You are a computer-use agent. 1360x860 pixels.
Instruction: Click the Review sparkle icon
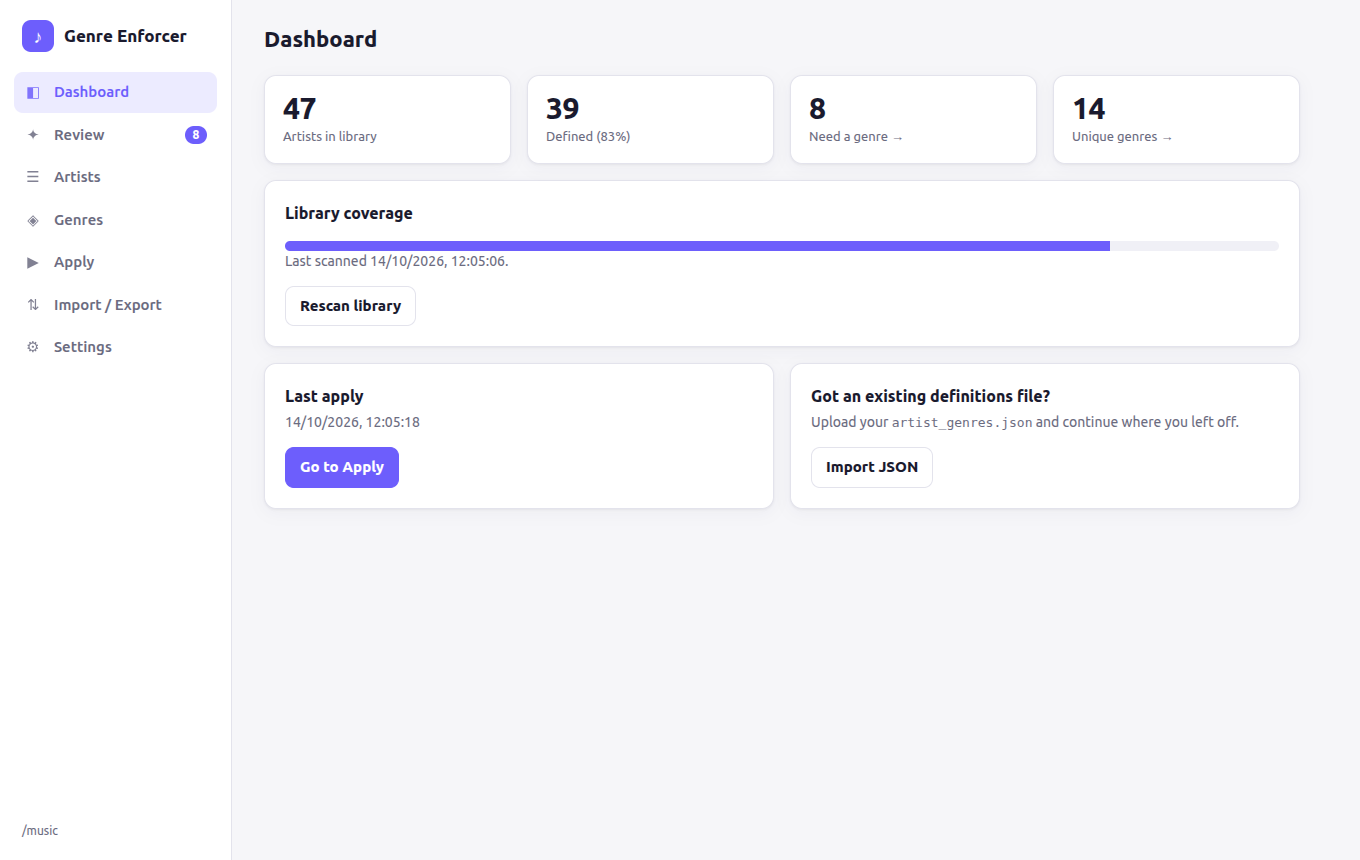tap(33, 135)
